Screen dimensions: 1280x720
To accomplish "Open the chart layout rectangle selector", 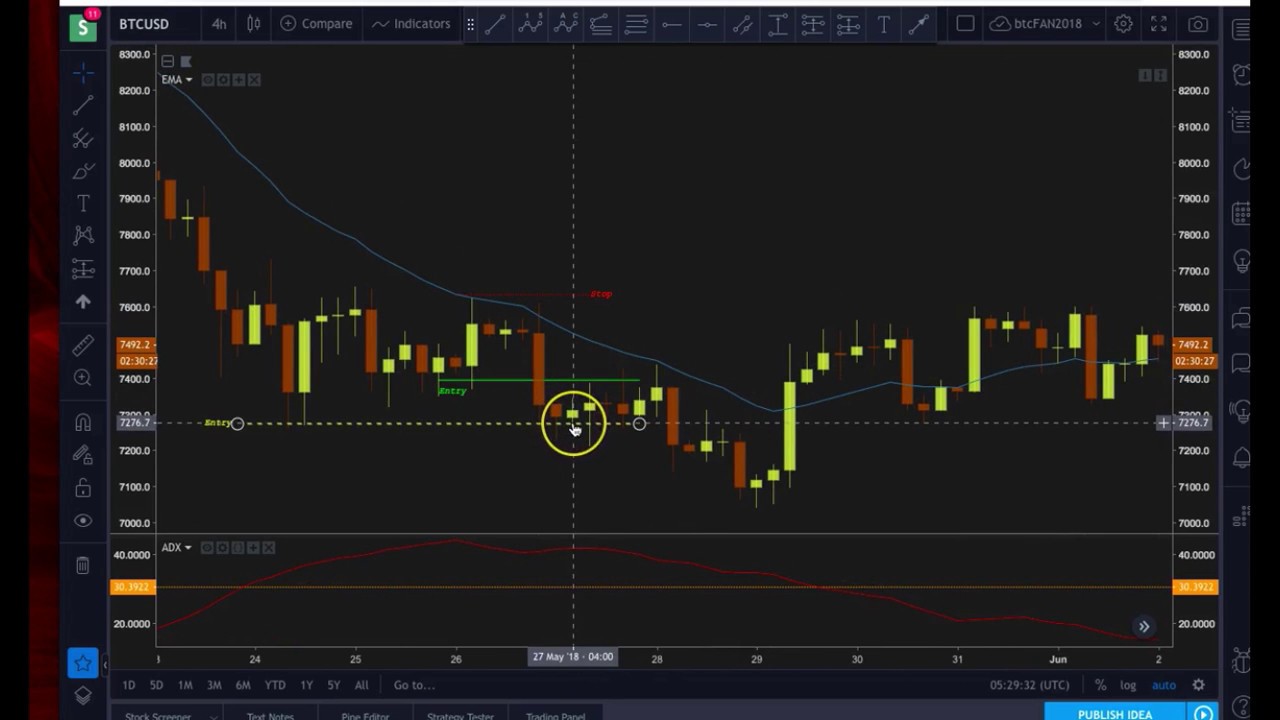I will point(965,24).
